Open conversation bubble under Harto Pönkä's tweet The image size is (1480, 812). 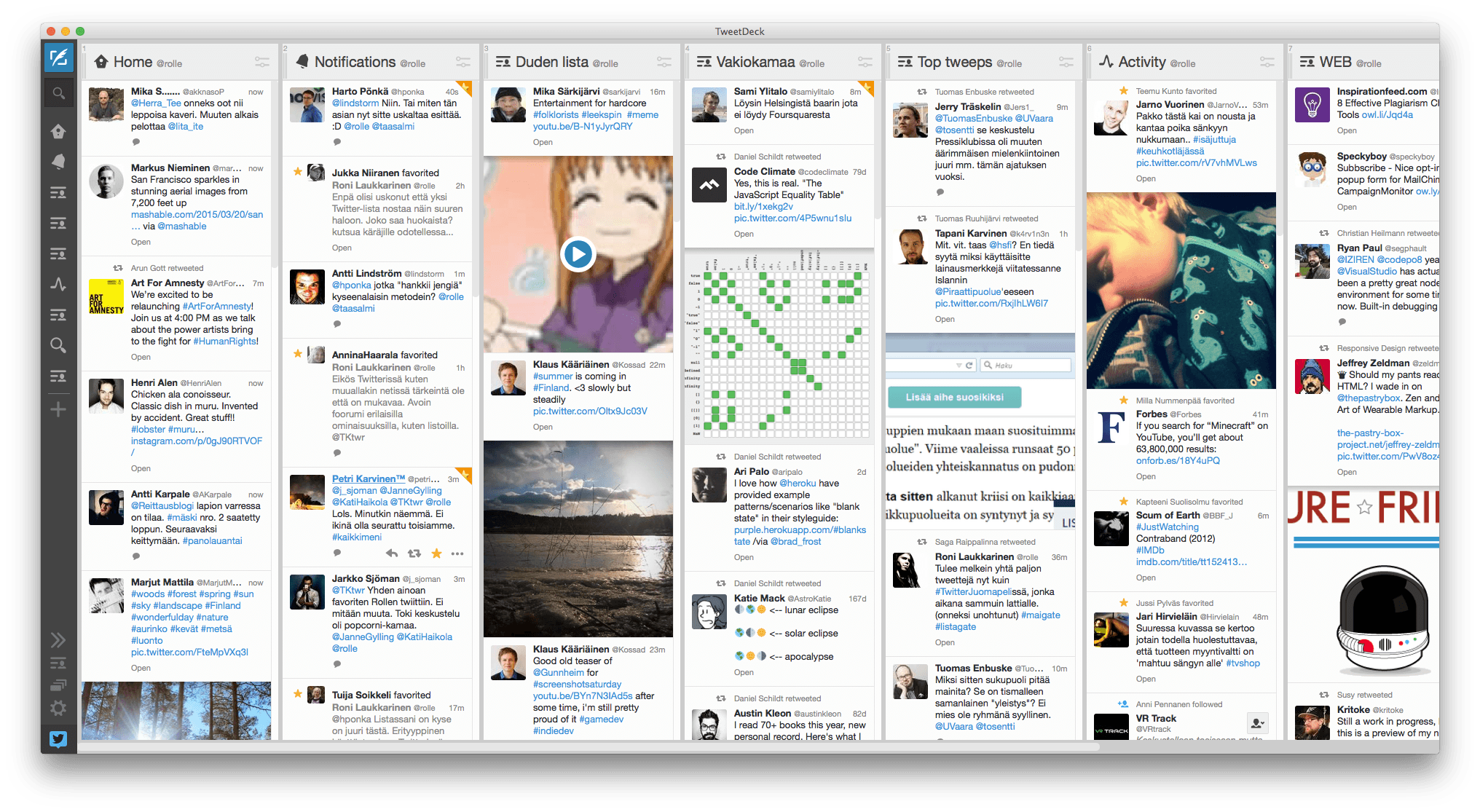pyautogui.click(x=336, y=142)
